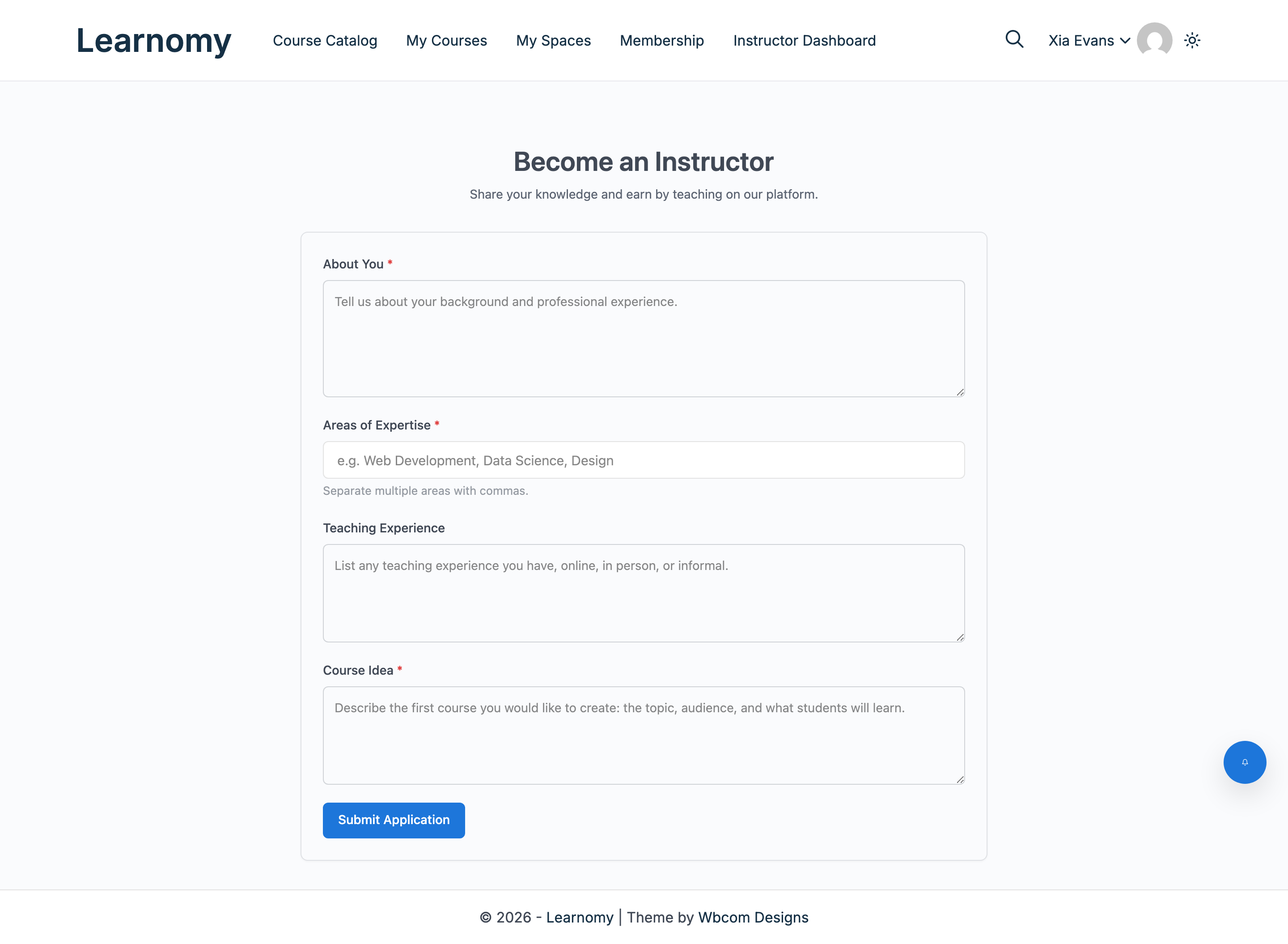
Task: Focus the About You text area
Action: click(x=644, y=338)
